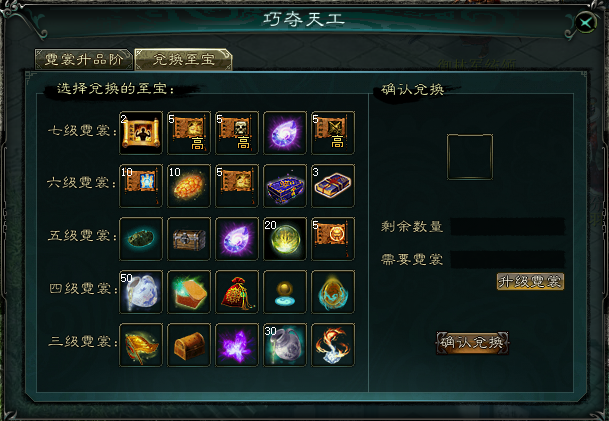609x421 pixels.
Task: Choose the orange dragon egg item with 10
Action: click(189, 186)
